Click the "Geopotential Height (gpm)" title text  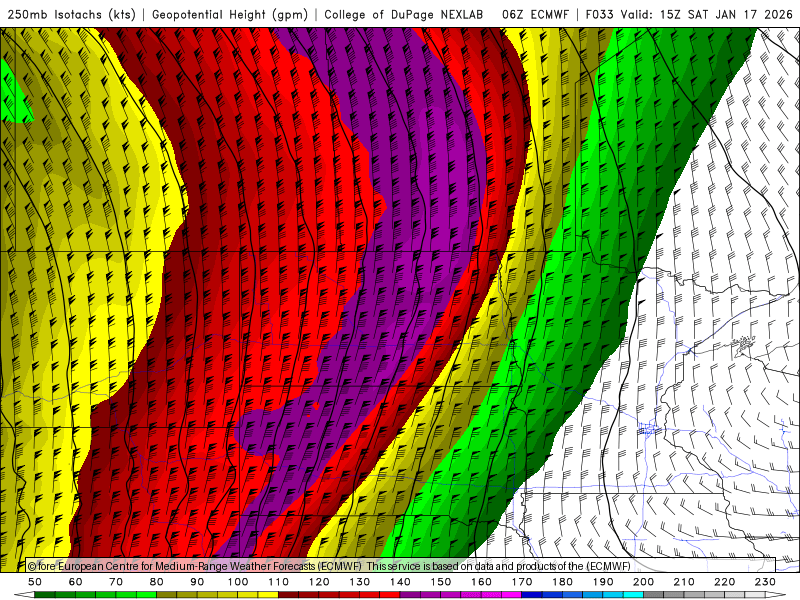pos(230,14)
